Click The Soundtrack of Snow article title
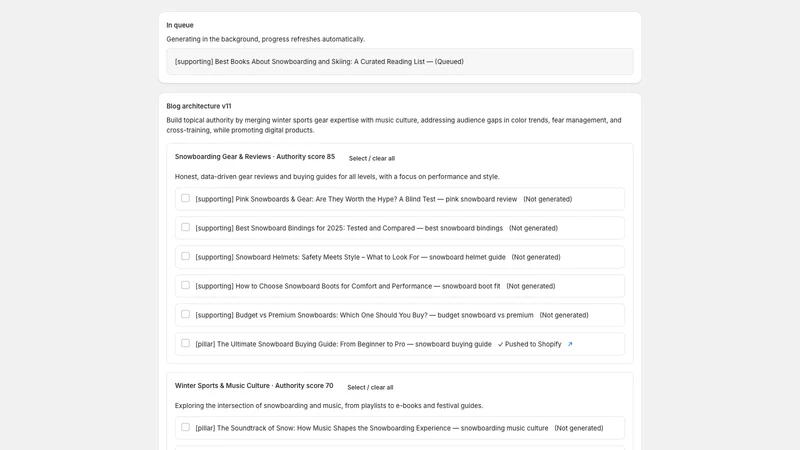 372,429
